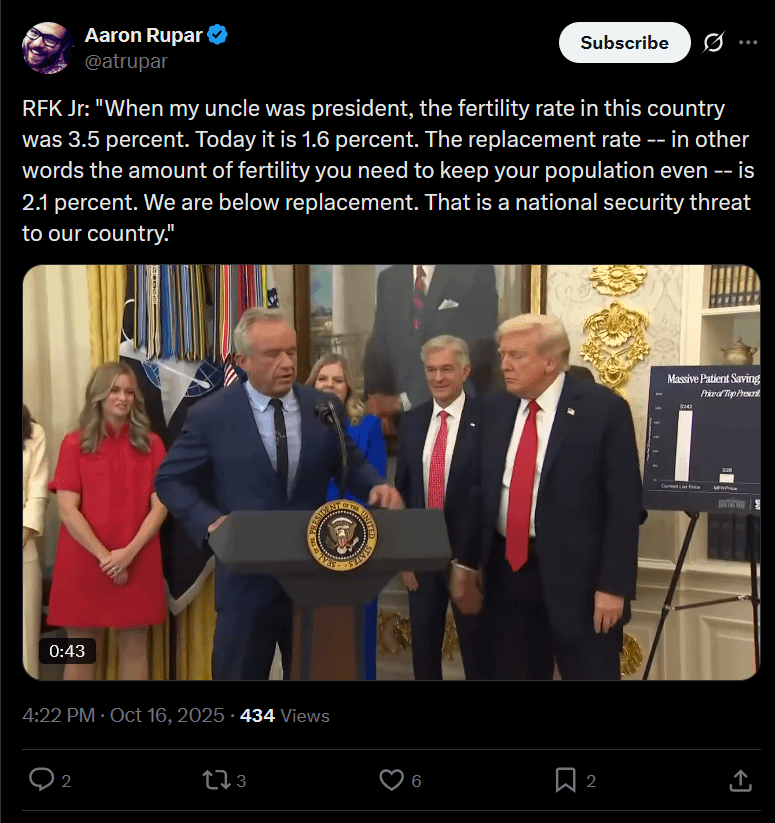Click the repost count number 3
Screen dimensions: 775x823
(x=241, y=781)
